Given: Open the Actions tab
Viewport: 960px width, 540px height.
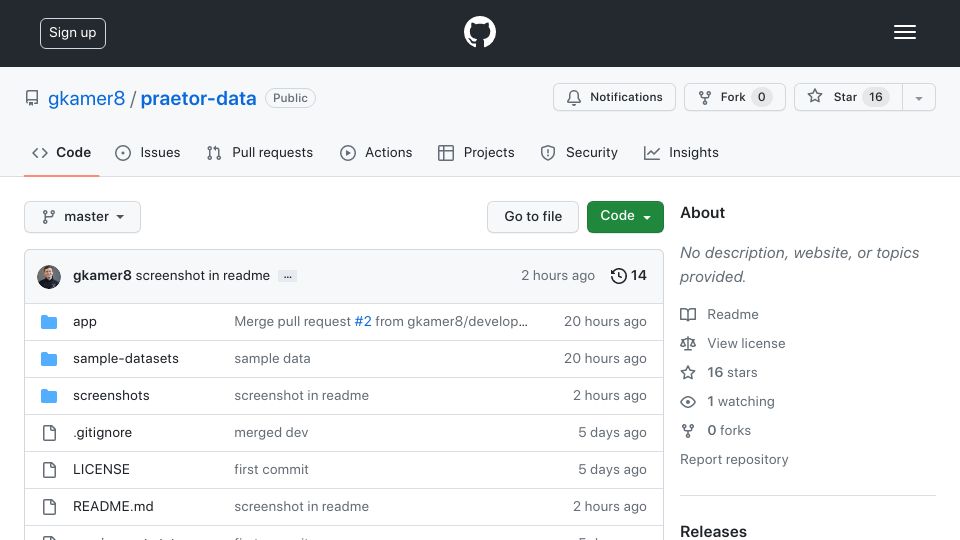Looking at the screenshot, I should click(376, 152).
